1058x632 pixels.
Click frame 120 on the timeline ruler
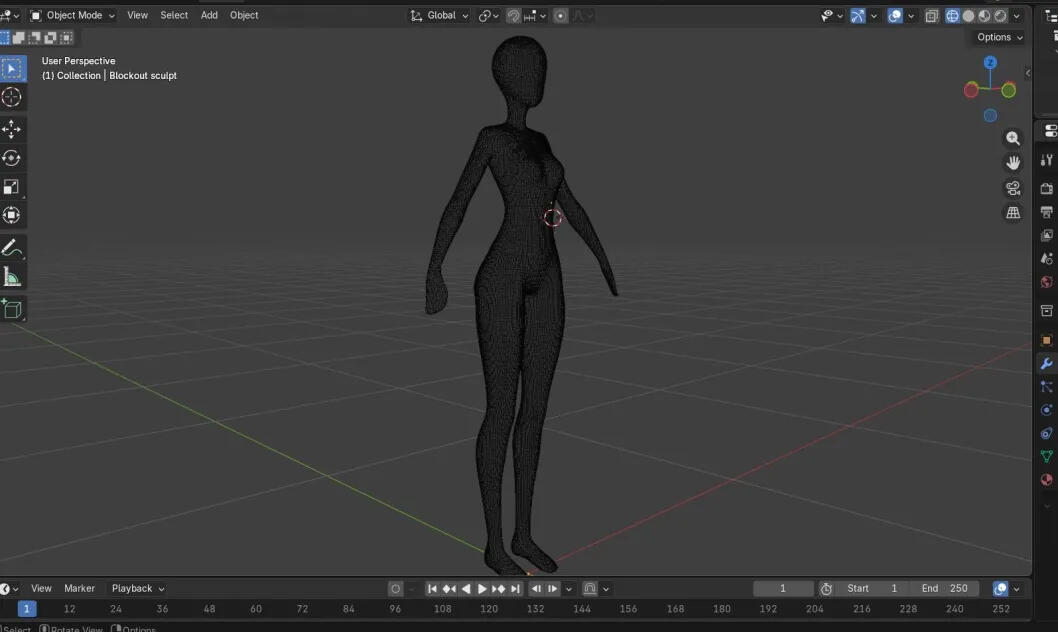pos(489,608)
